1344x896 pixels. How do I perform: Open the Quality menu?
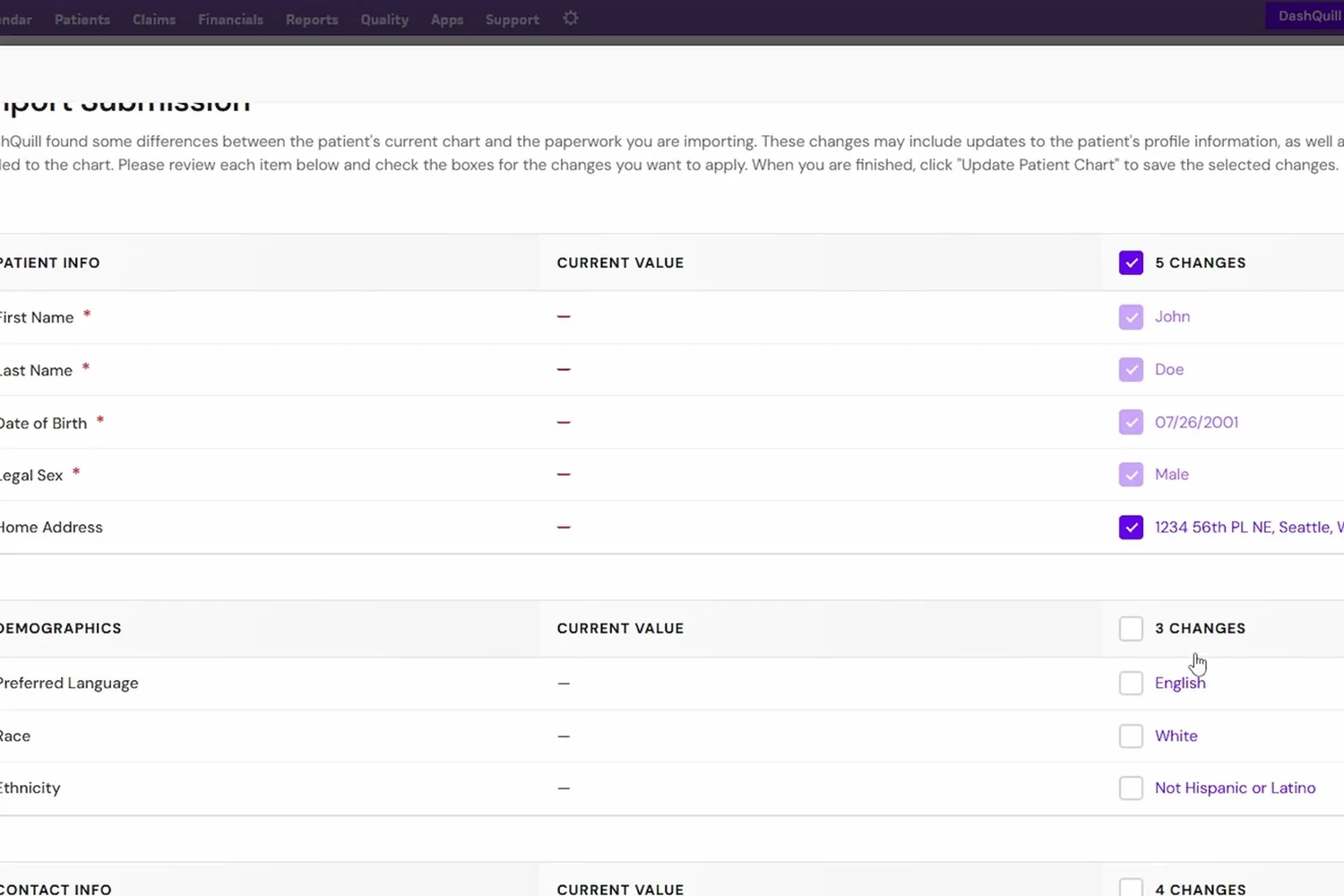click(384, 19)
